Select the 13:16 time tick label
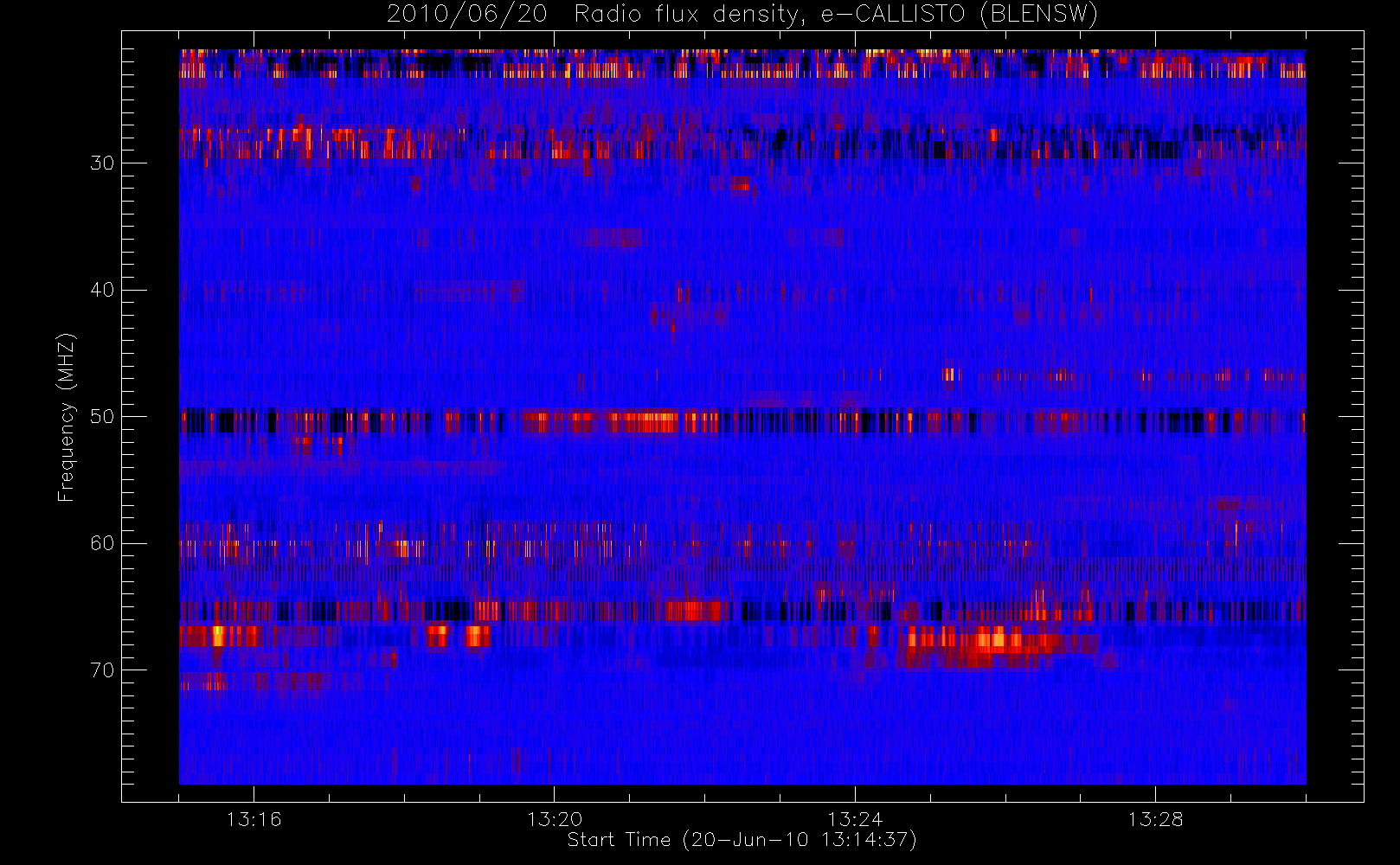This screenshot has width=1400, height=865. [254, 819]
